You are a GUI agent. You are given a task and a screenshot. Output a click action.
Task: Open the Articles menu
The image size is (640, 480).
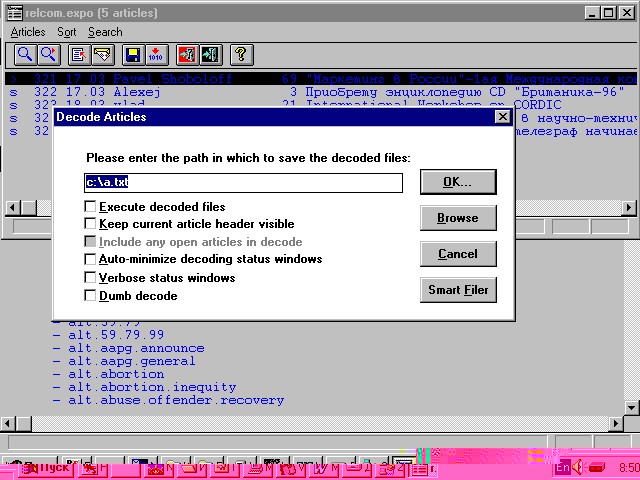click(28, 32)
